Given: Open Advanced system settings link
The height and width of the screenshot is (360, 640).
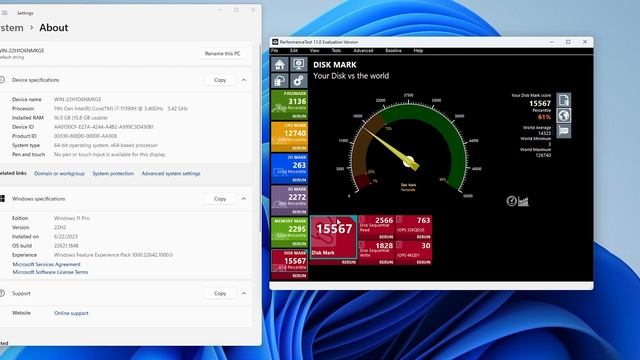Looking at the screenshot, I should 171,173.
